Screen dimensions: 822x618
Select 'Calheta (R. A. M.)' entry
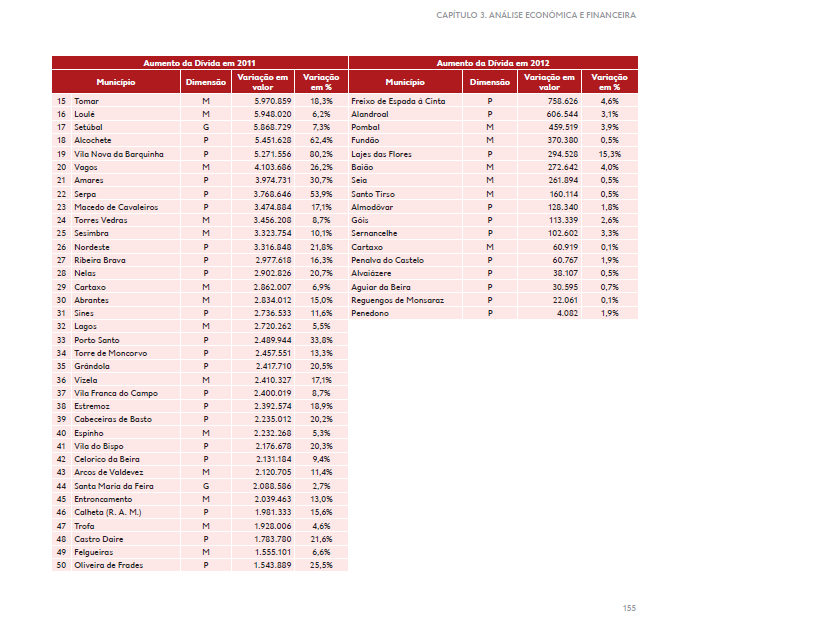point(108,512)
